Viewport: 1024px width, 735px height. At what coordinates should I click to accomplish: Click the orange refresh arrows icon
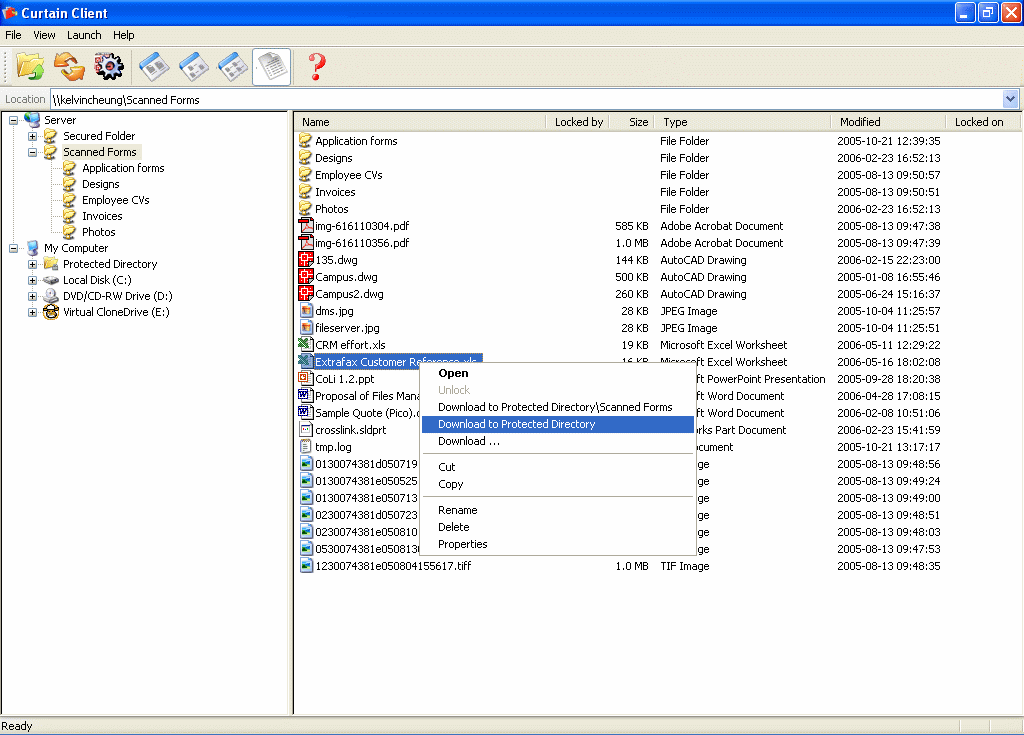[69, 66]
